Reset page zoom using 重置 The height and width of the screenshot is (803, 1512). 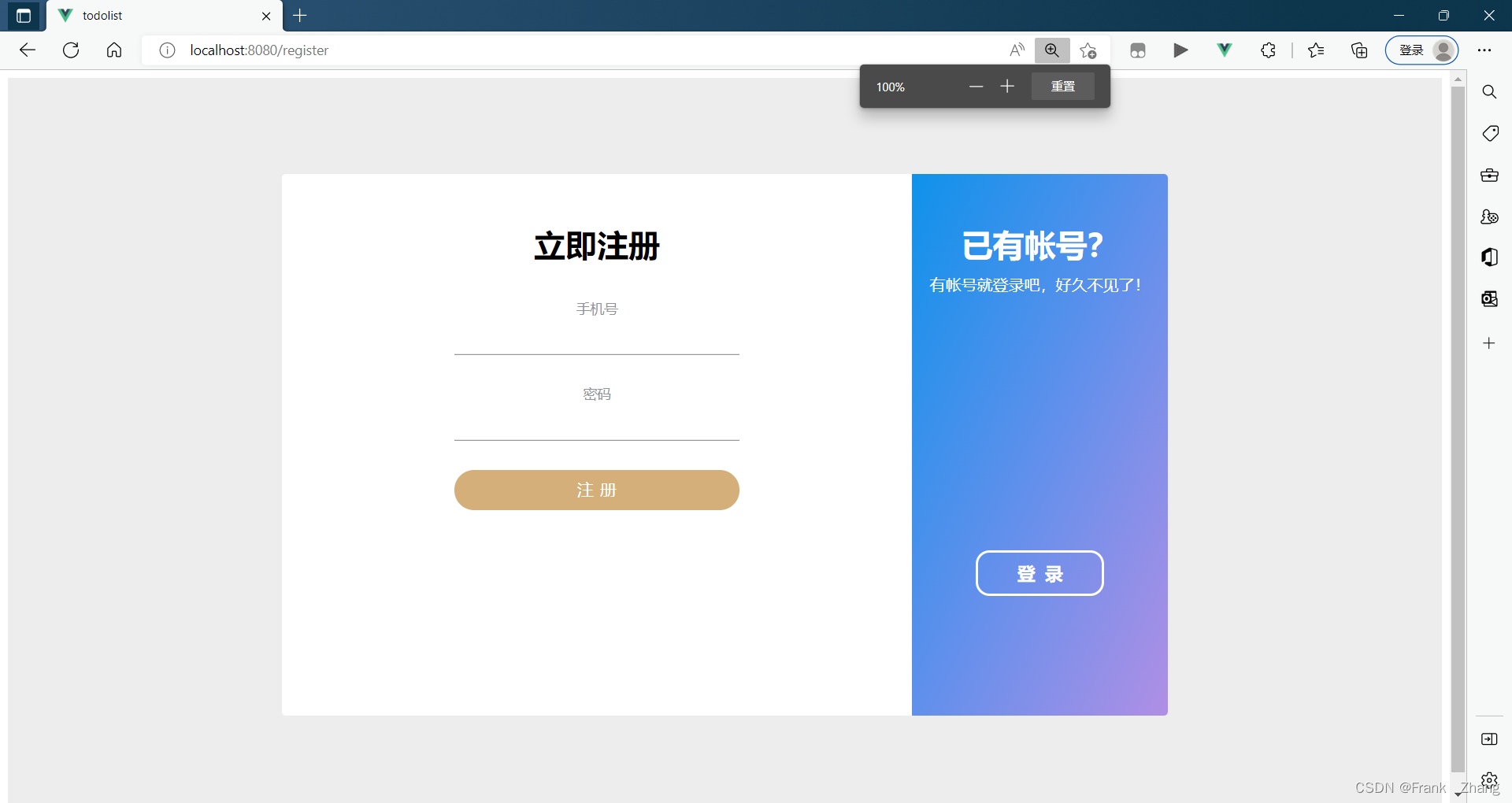point(1062,87)
